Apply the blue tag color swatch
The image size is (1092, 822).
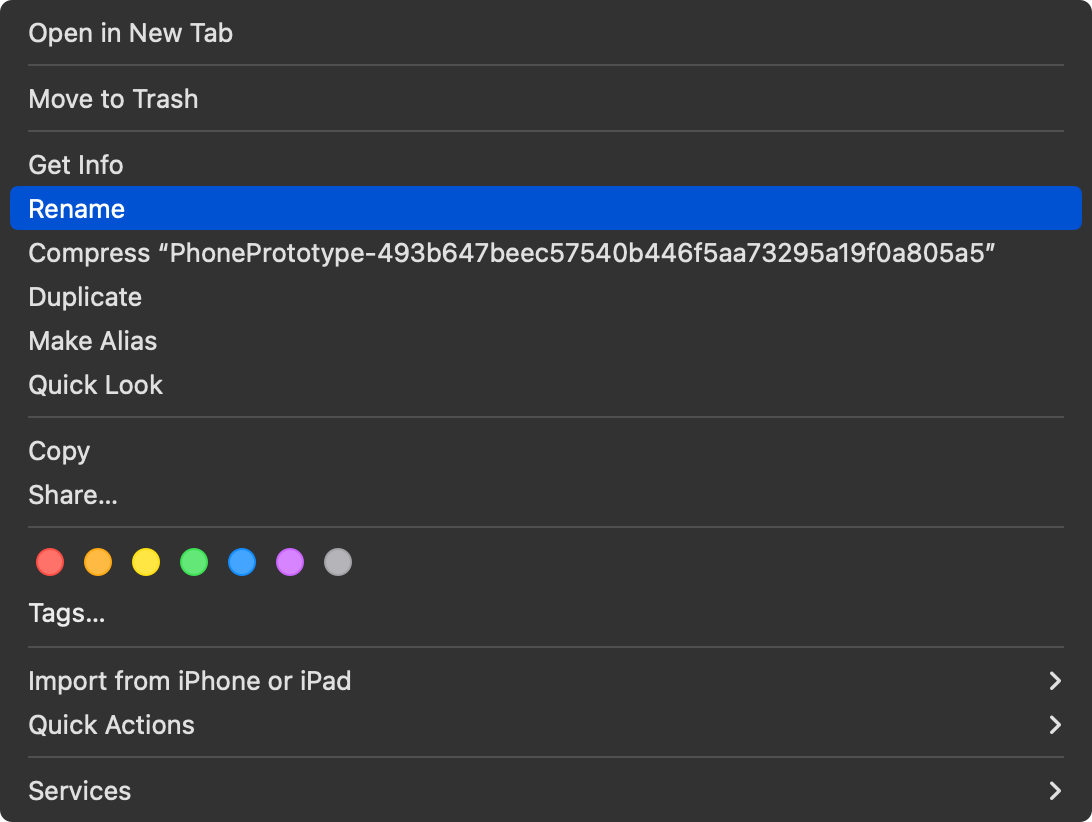(x=242, y=562)
